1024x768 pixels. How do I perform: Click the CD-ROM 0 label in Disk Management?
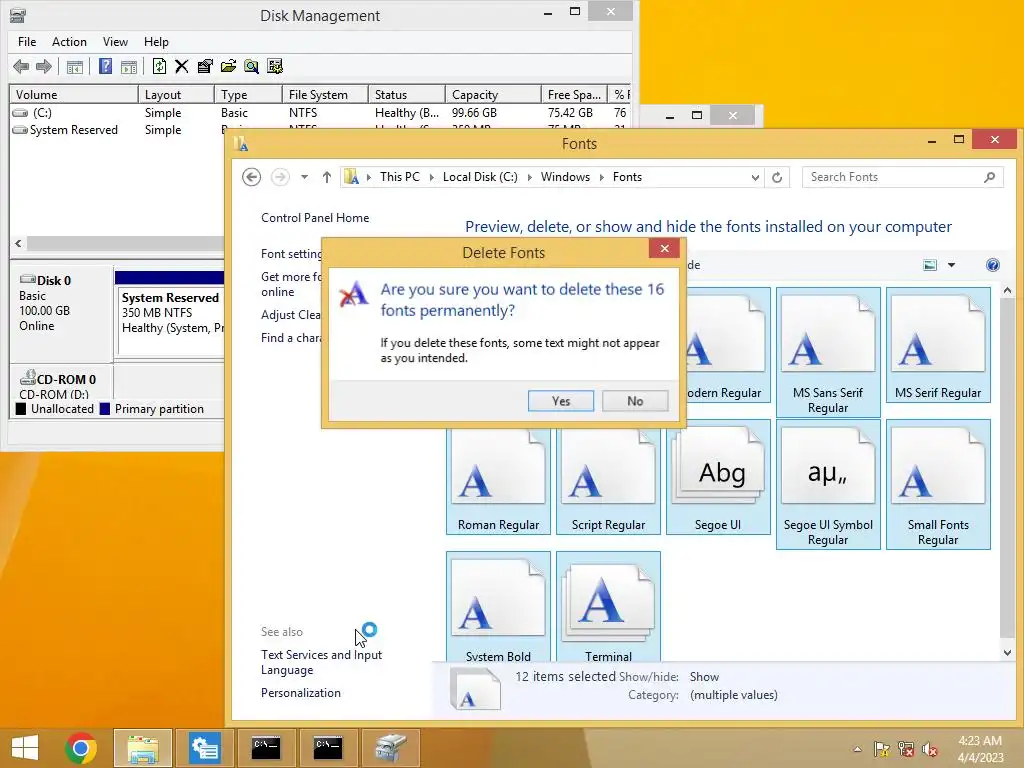tap(66, 379)
